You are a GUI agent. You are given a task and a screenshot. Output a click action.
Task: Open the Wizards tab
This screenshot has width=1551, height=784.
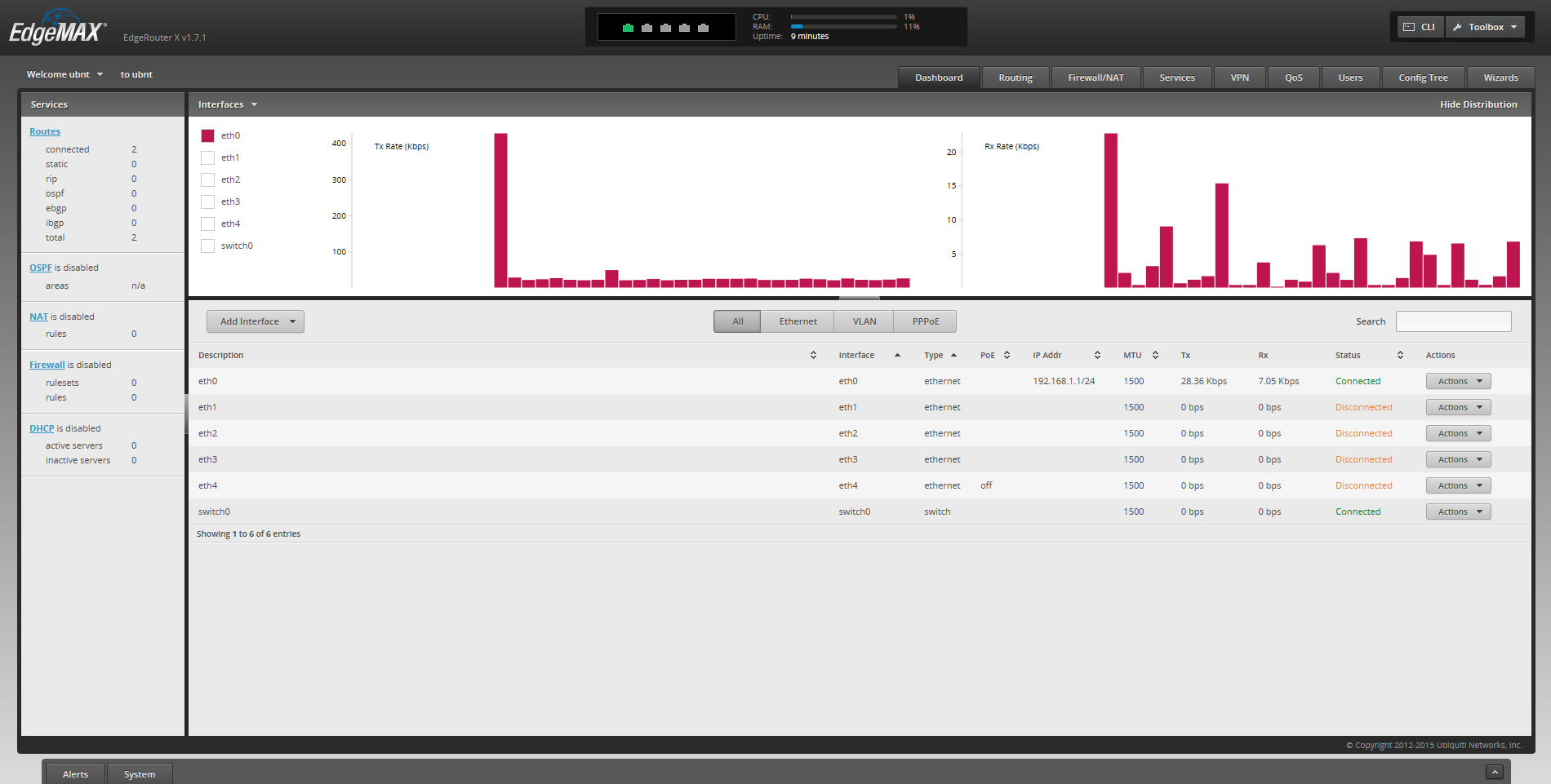point(1500,78)
